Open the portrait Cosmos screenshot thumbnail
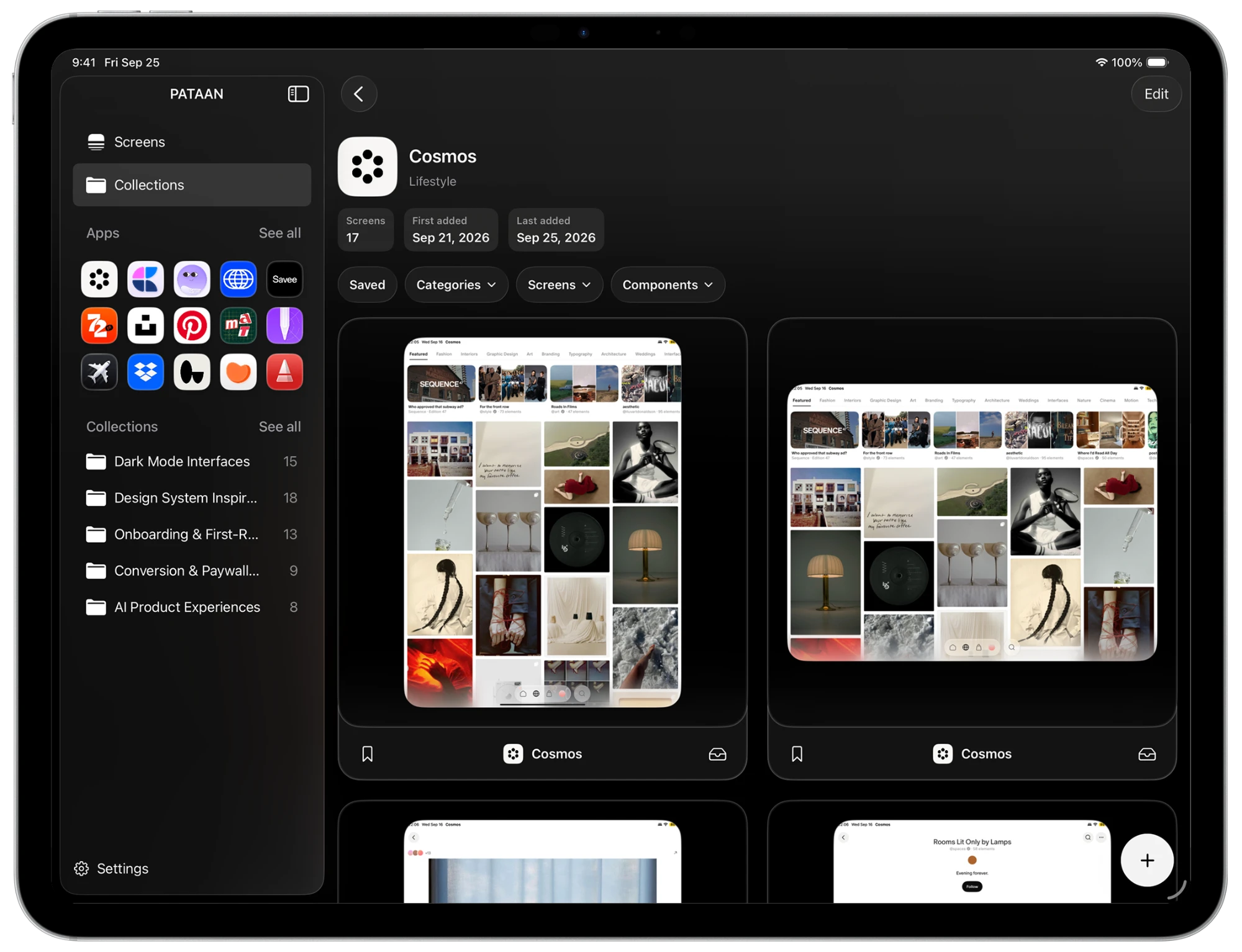Screen dimensions: 1242x952 click(542, 522)
